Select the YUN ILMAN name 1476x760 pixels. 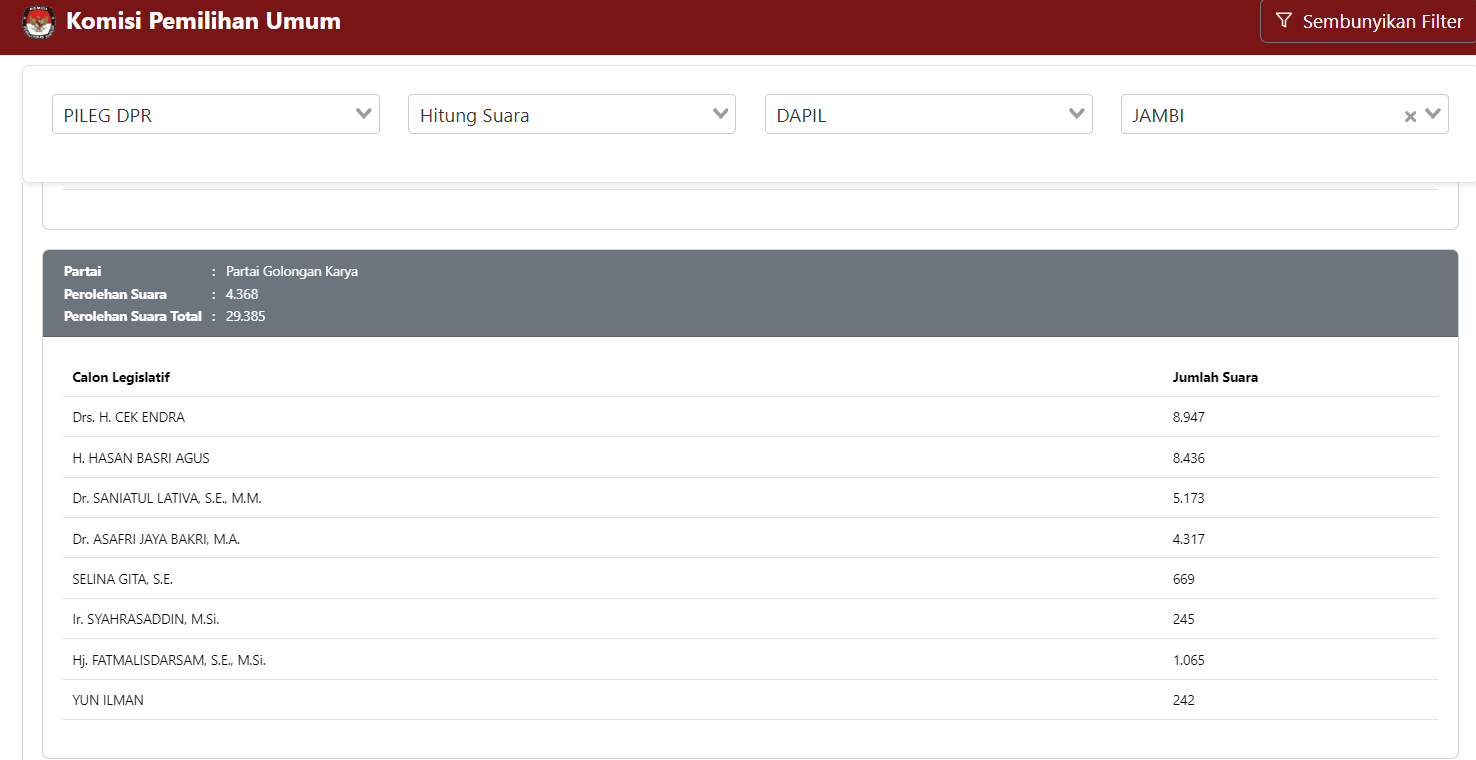pos(108,700)
